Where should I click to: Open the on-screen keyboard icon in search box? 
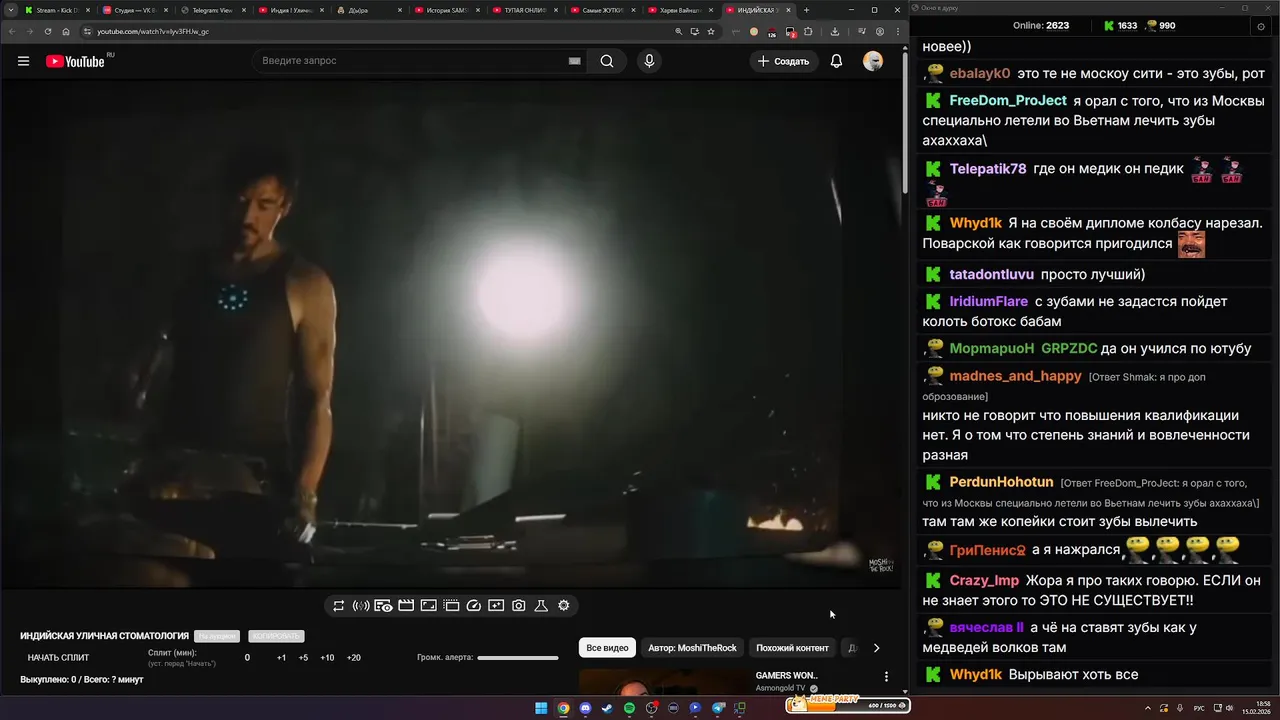point(574,61)
